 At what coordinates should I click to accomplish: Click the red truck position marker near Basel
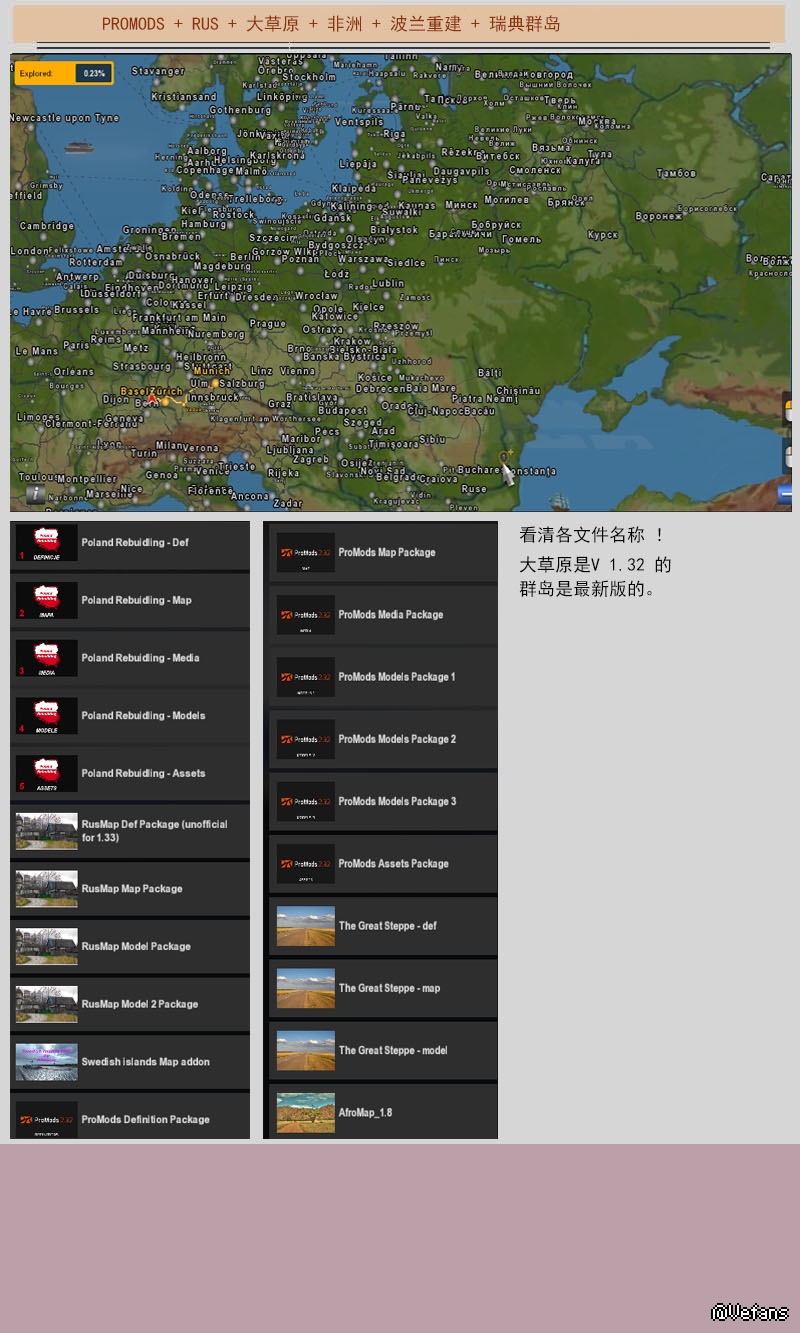pyautogui.click(x=152, y=399)
